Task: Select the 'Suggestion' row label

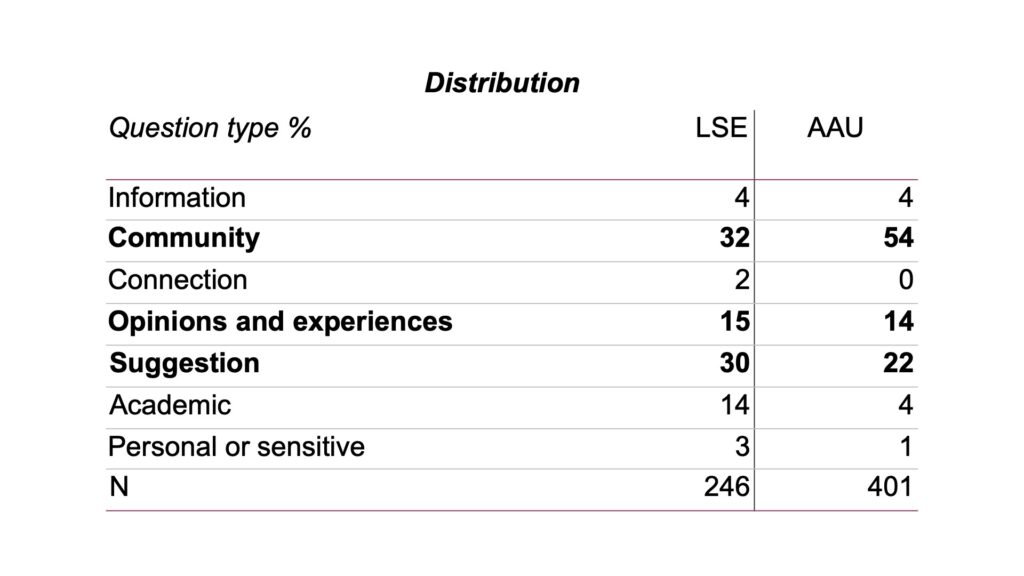Action: 184,363
